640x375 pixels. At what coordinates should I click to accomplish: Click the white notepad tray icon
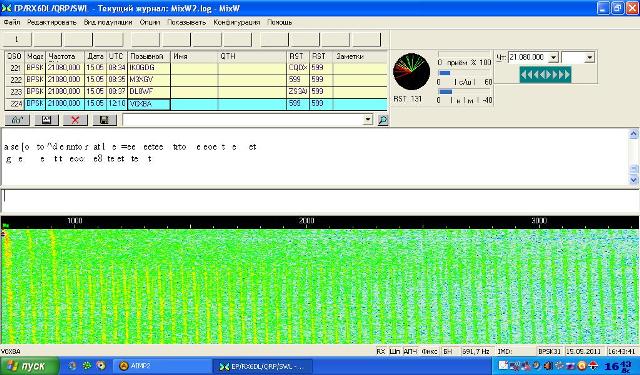point(503,366)
